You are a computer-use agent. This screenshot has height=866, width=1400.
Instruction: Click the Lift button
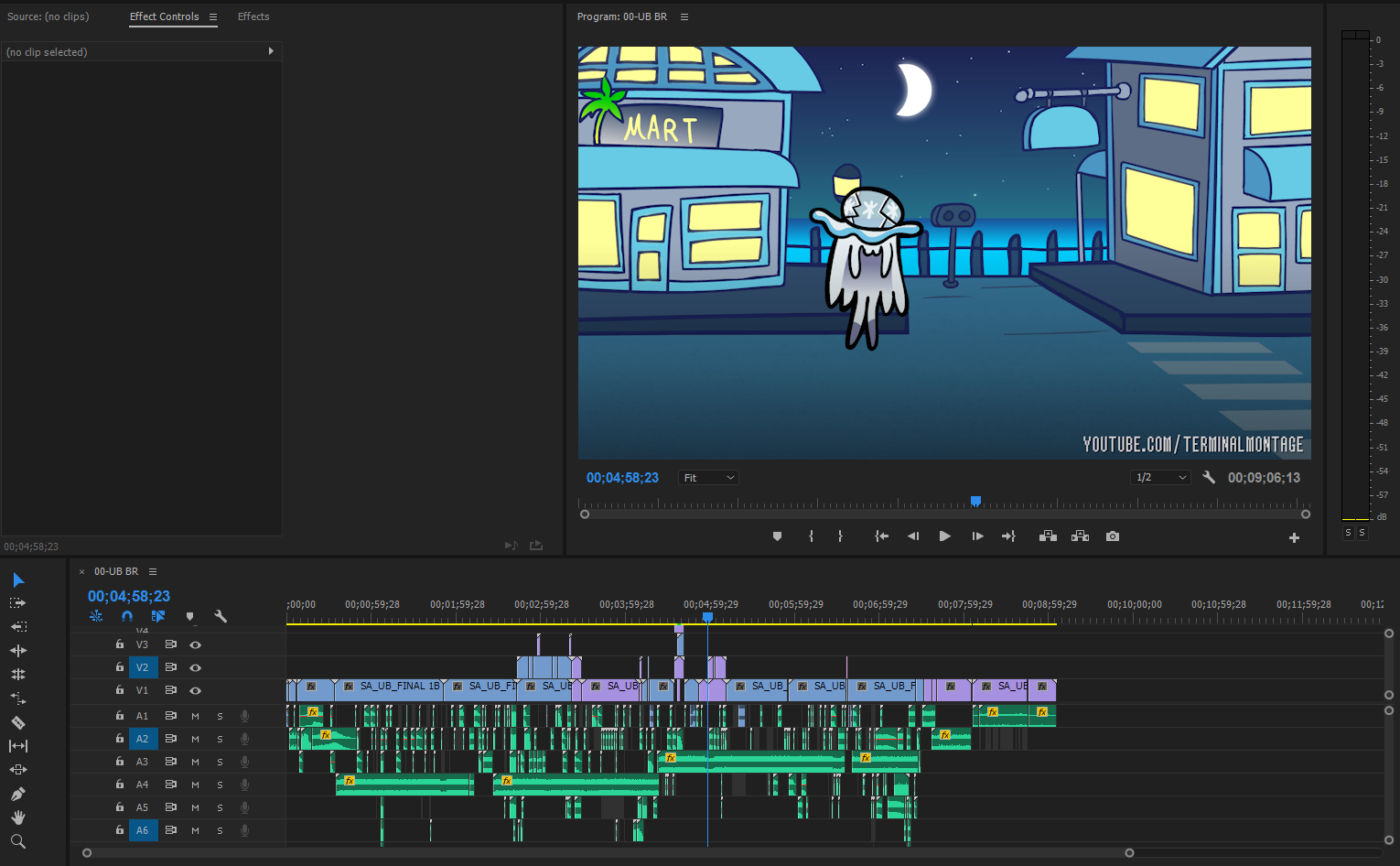click(x=1049, y=536)
